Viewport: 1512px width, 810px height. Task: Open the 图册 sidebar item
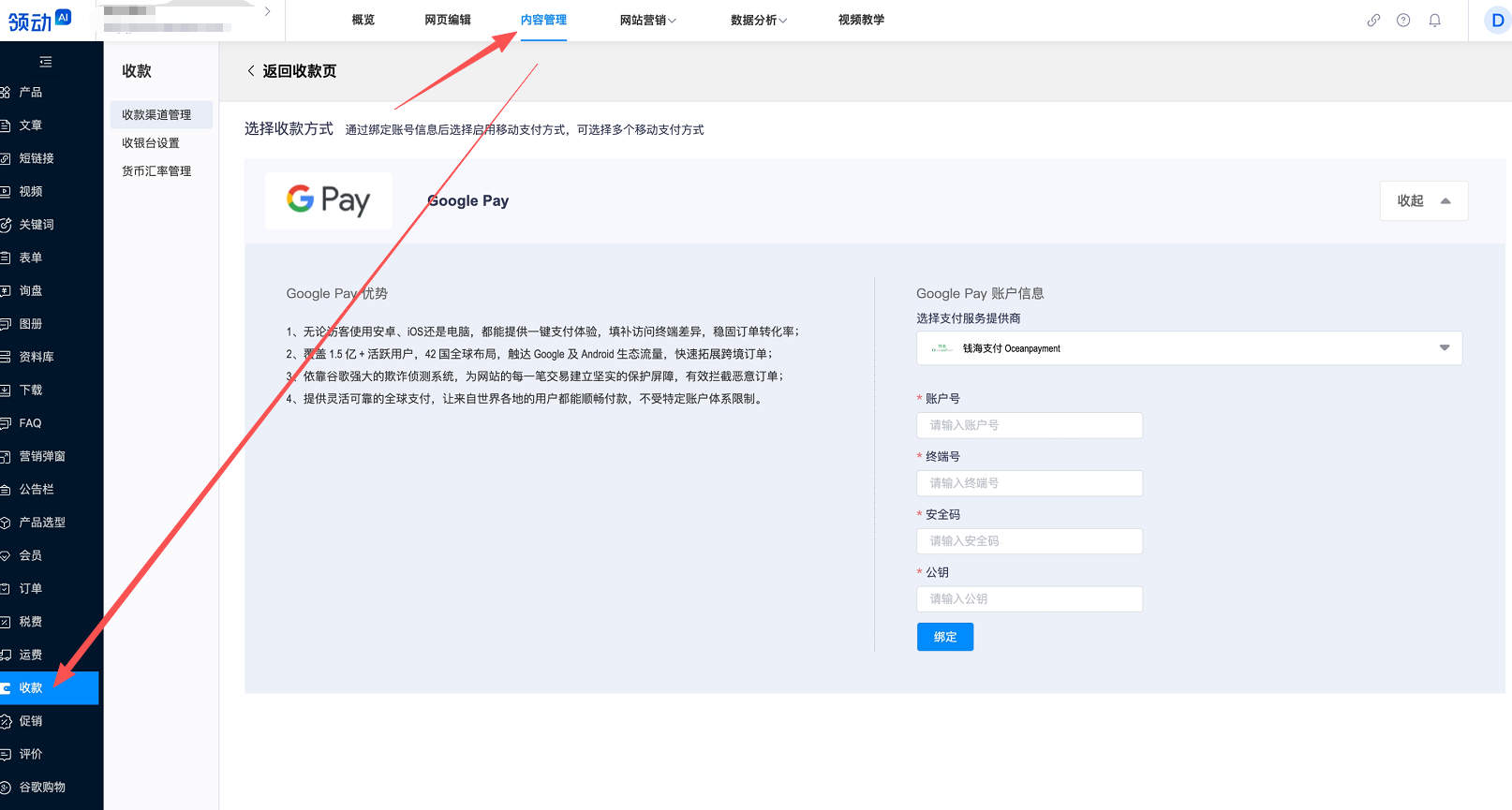30,324
